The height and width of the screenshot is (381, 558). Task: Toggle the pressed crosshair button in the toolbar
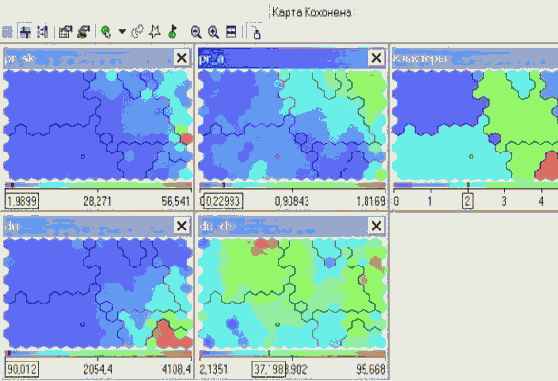click(x=25, y=32)
